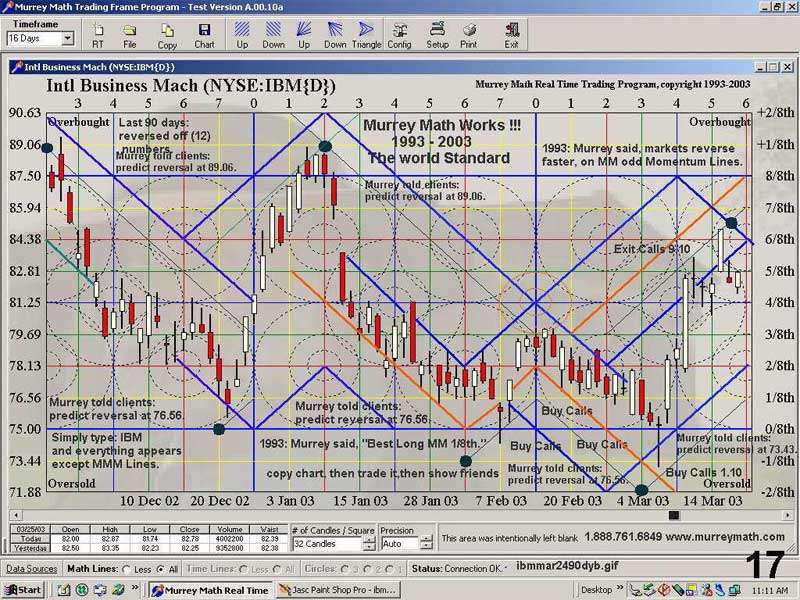Click the icon in Intl Business Mach title bar
Screen dimensions: 800x600
pos(17,67)
